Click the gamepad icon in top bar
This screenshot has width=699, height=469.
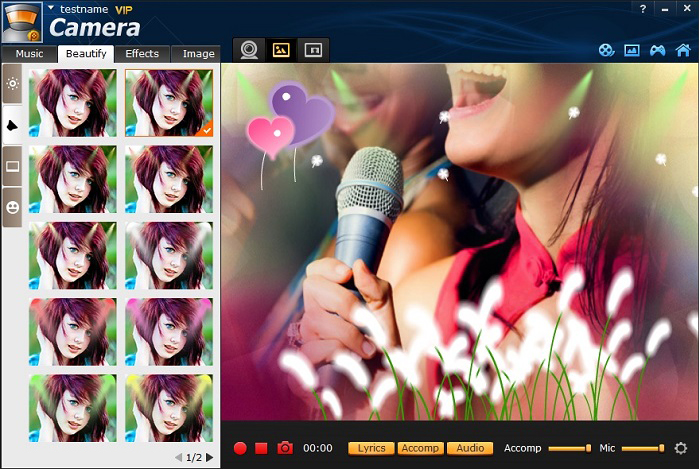657,50
